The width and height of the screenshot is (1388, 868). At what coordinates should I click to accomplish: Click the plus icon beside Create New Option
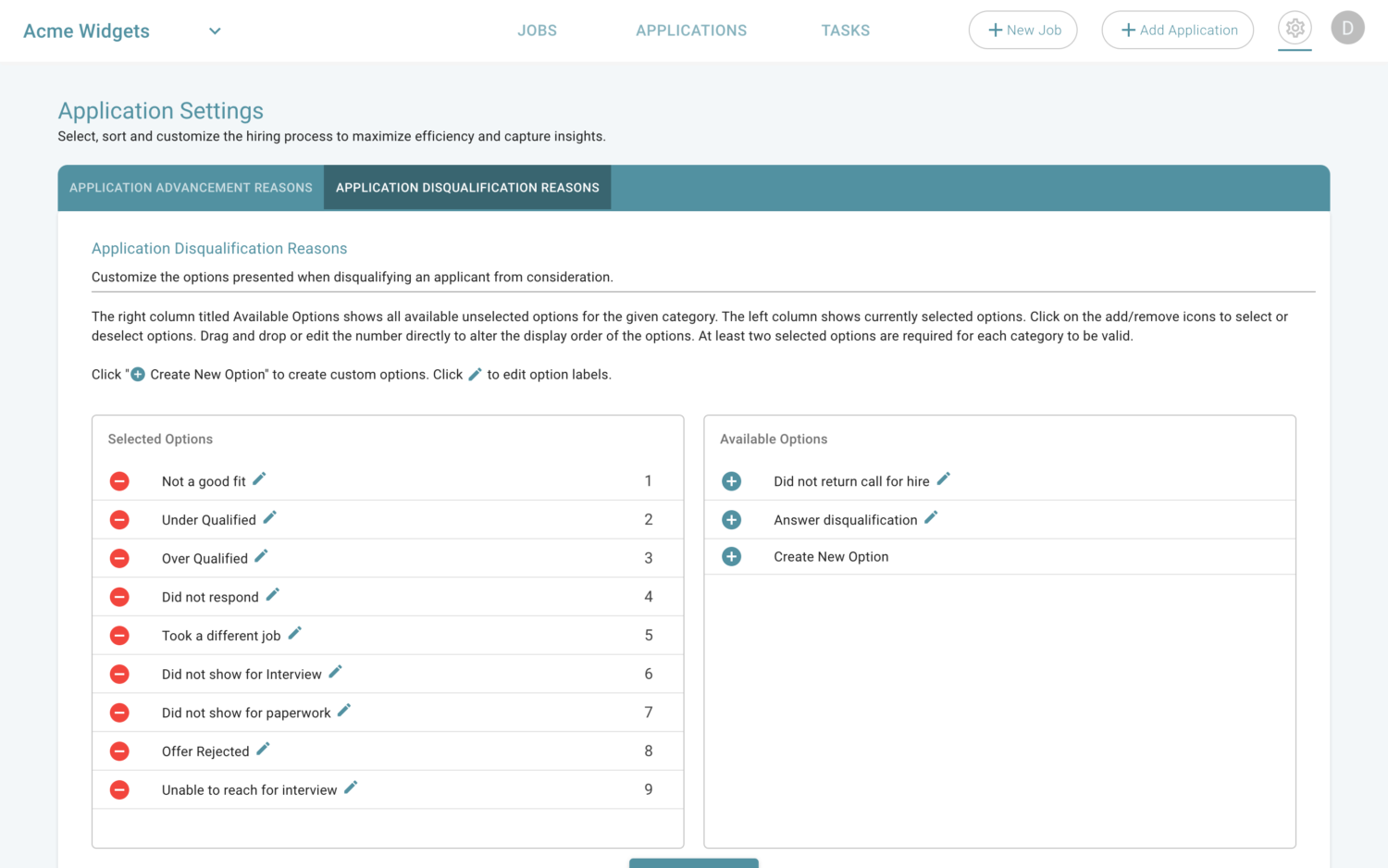tap(731, 556)
